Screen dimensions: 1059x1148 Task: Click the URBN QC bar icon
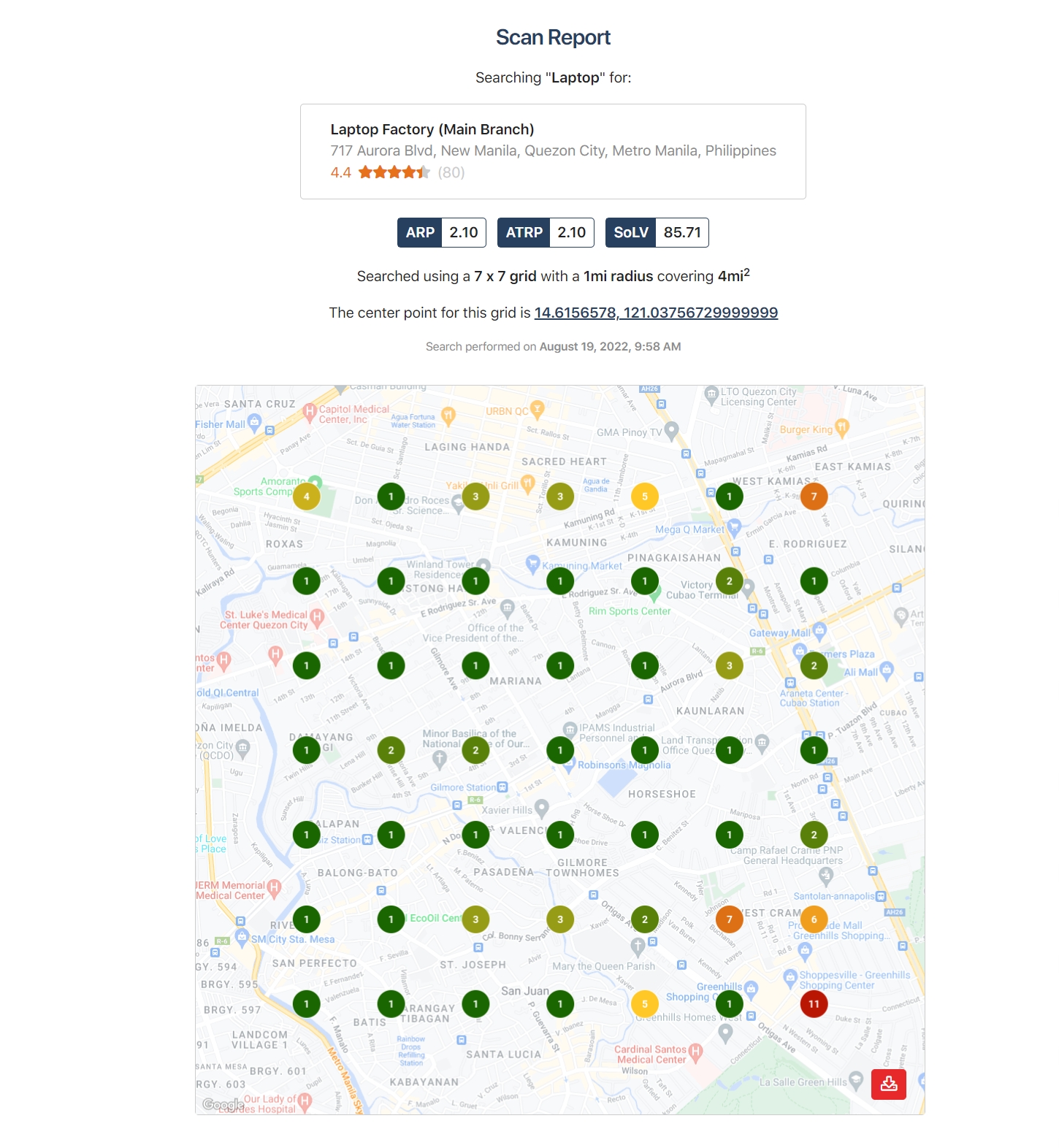(x=538, y=408)
